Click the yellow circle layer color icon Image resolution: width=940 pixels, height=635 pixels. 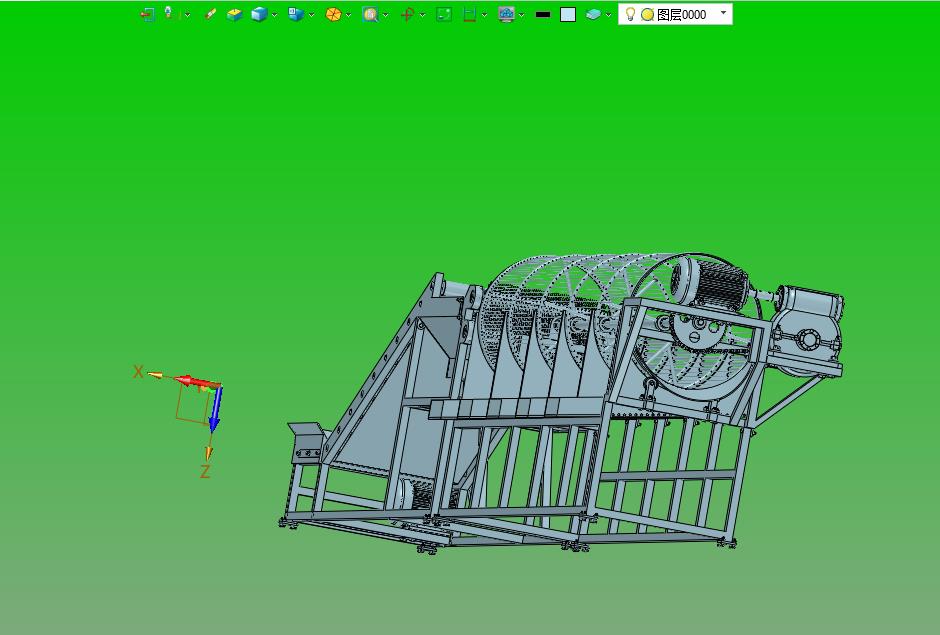pyautogui.click(x=647, y=15)
